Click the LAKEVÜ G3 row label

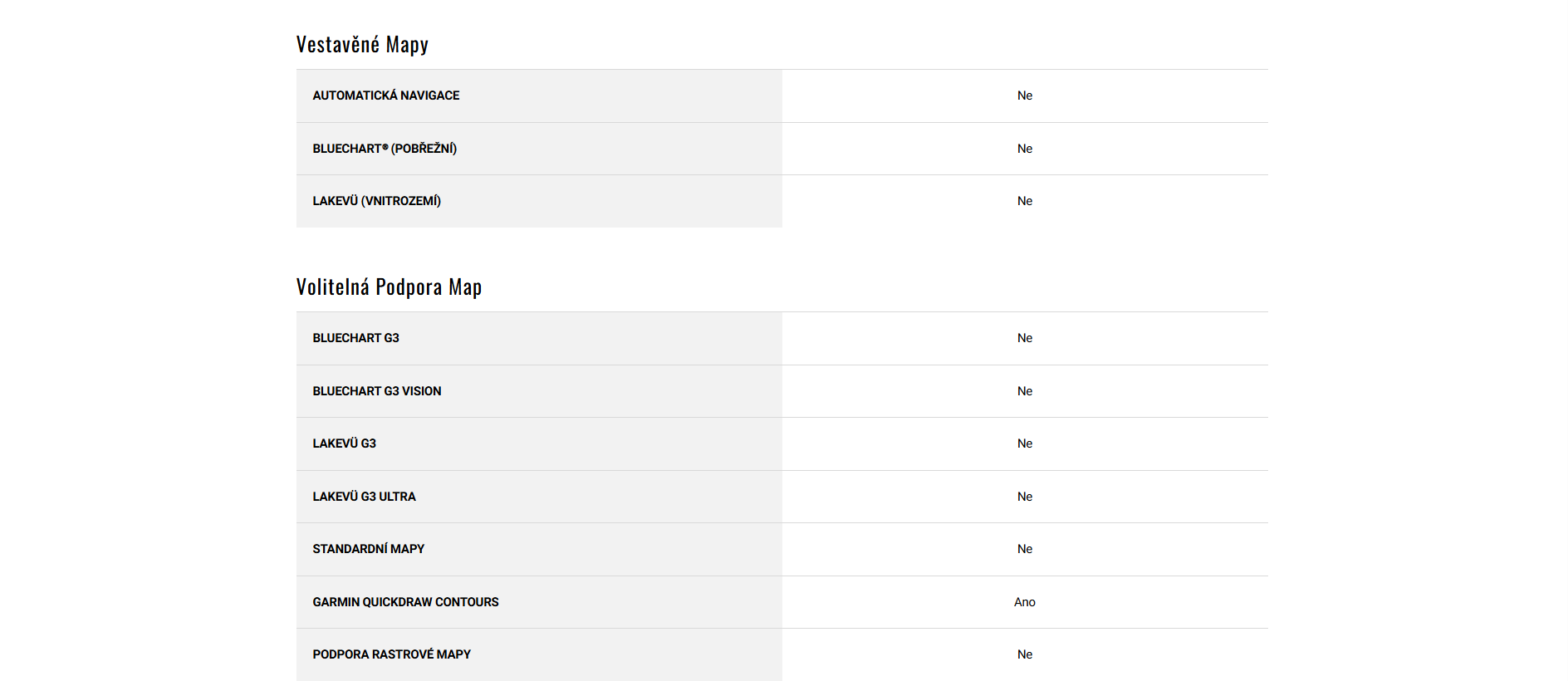click(x=345, y=443)
